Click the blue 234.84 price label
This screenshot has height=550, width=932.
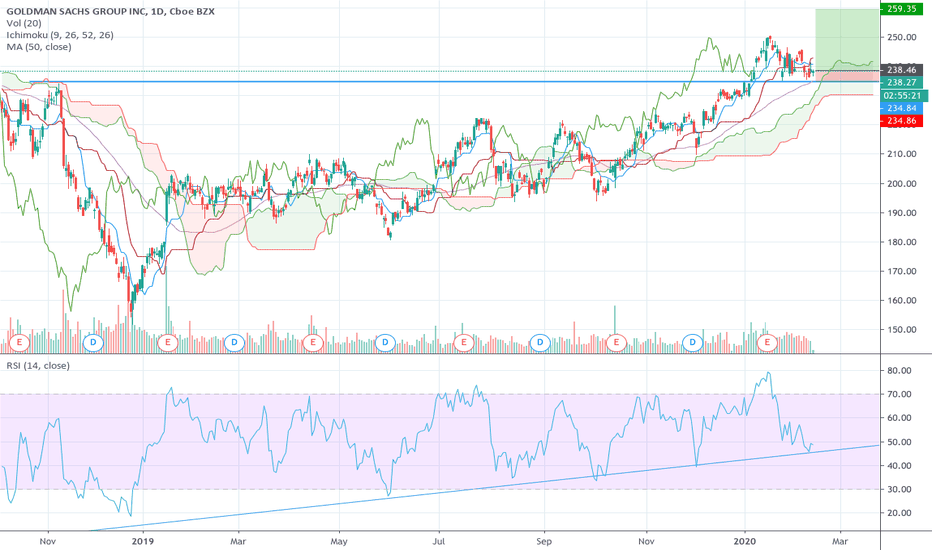901,108
